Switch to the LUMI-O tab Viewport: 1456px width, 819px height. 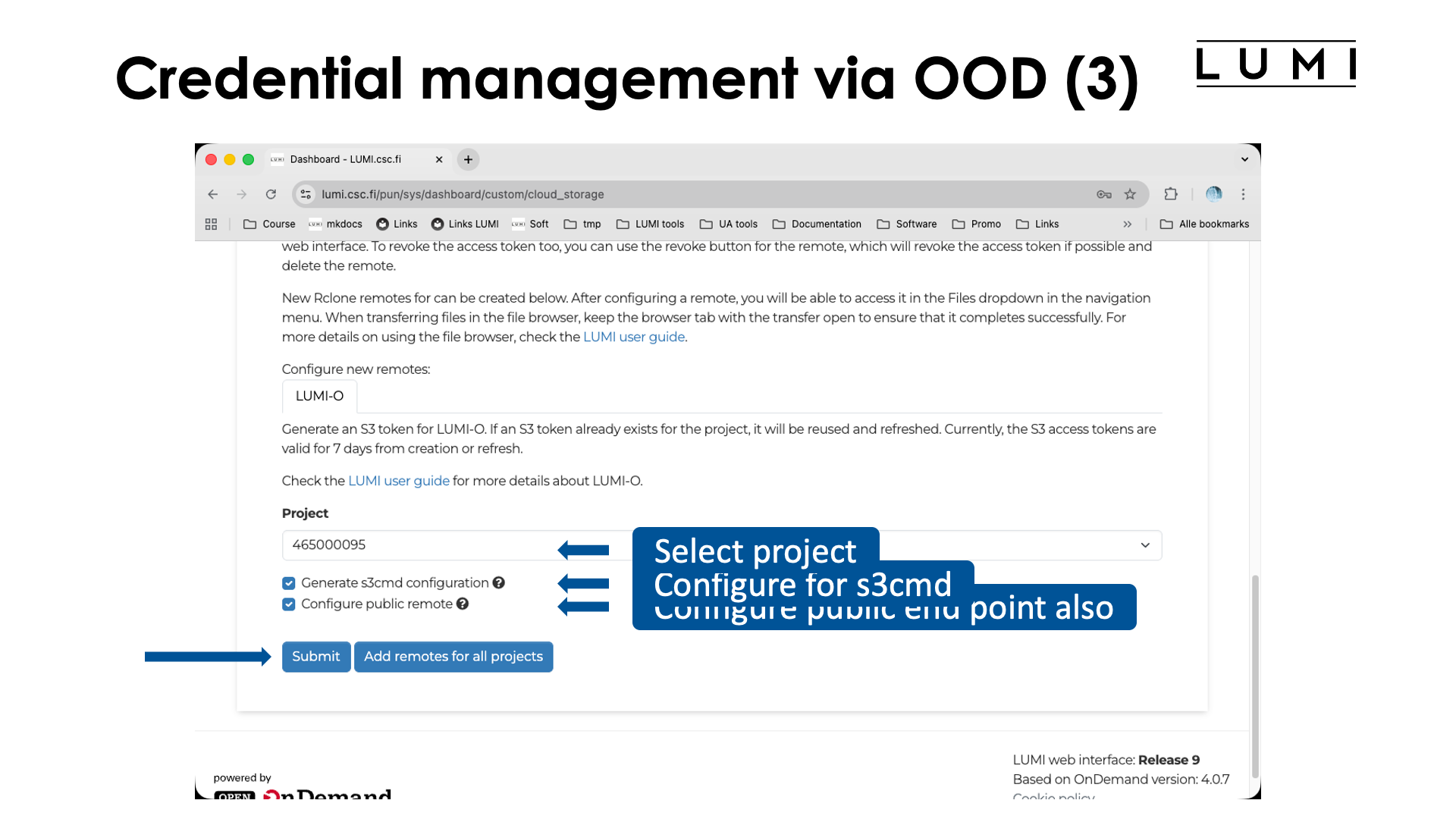318,396
